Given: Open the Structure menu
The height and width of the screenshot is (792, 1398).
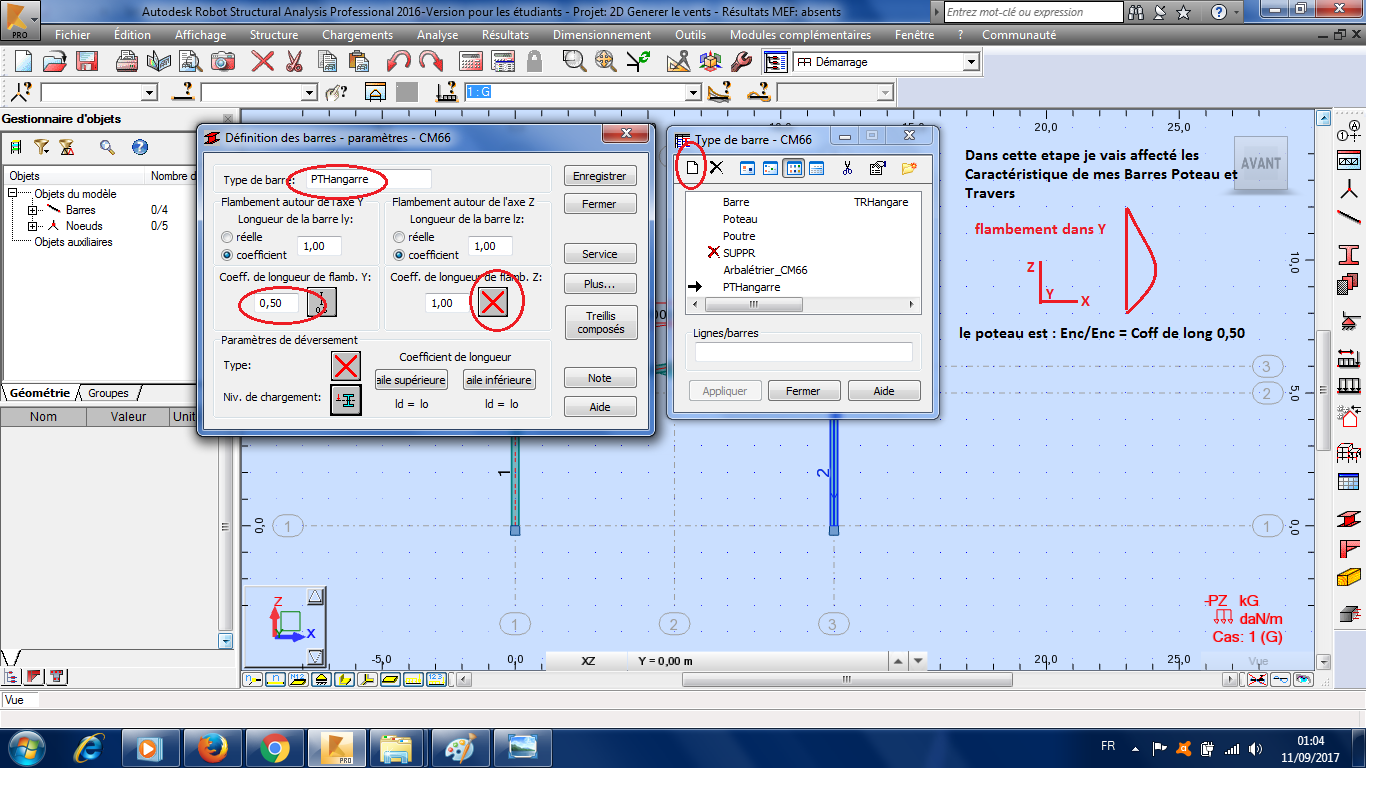Looking at the screenshot, I should coord(274,34).
